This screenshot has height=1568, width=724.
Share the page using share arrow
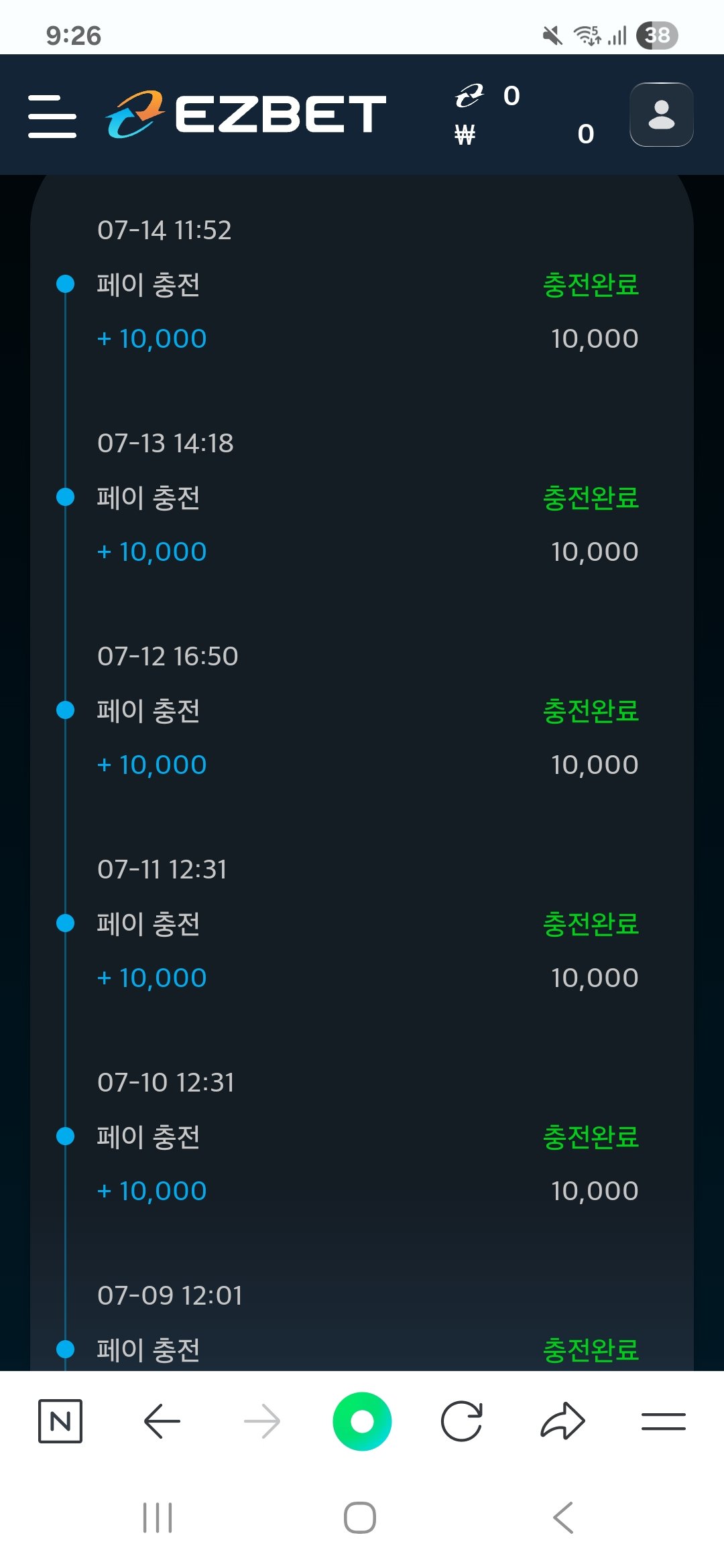562,1421
